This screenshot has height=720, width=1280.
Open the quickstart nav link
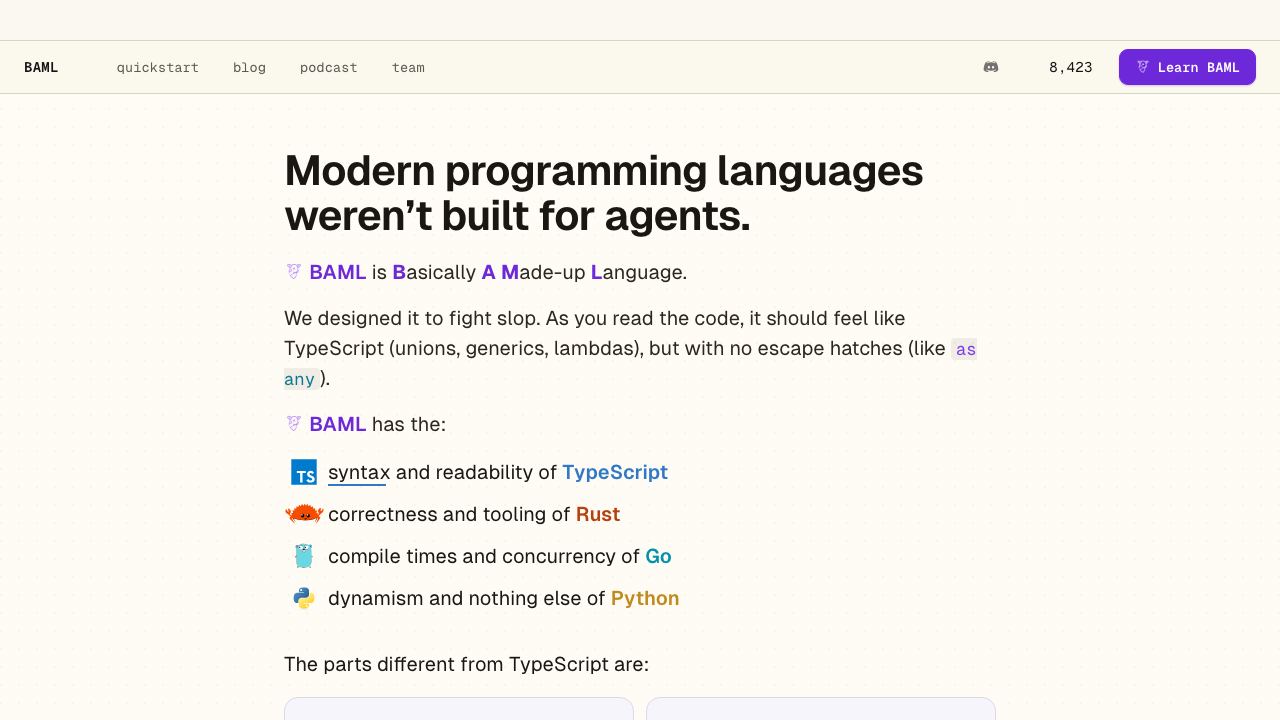pos(158,67)
